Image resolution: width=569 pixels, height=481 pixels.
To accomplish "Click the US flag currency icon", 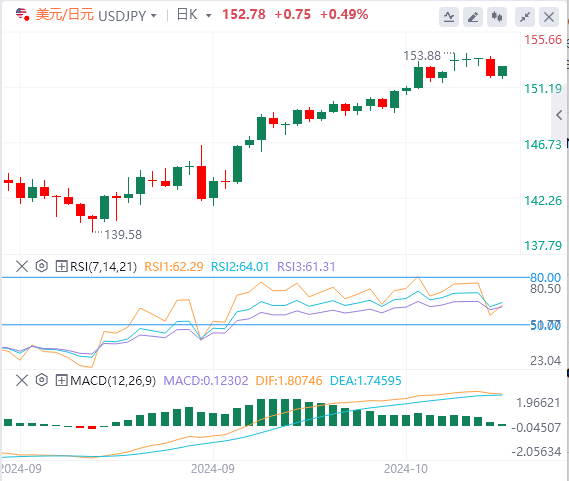I will coord(22,15).
